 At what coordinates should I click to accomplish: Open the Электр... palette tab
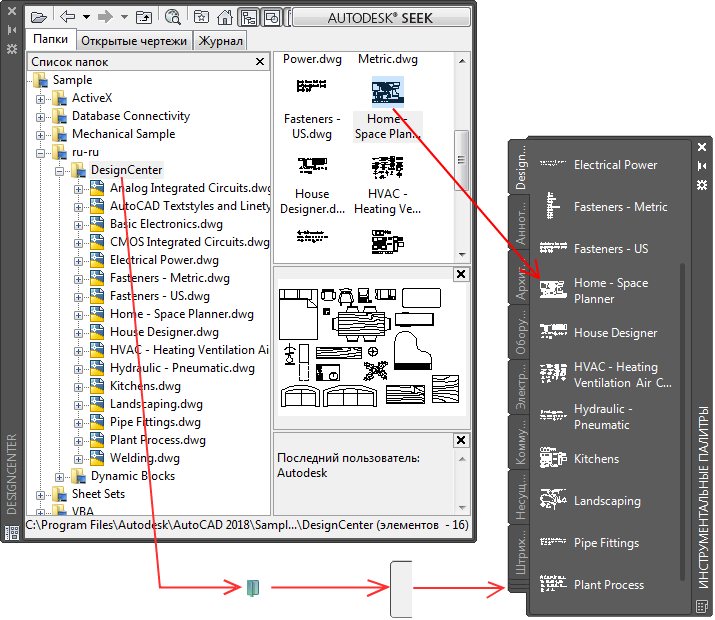(x=520, y=387)
